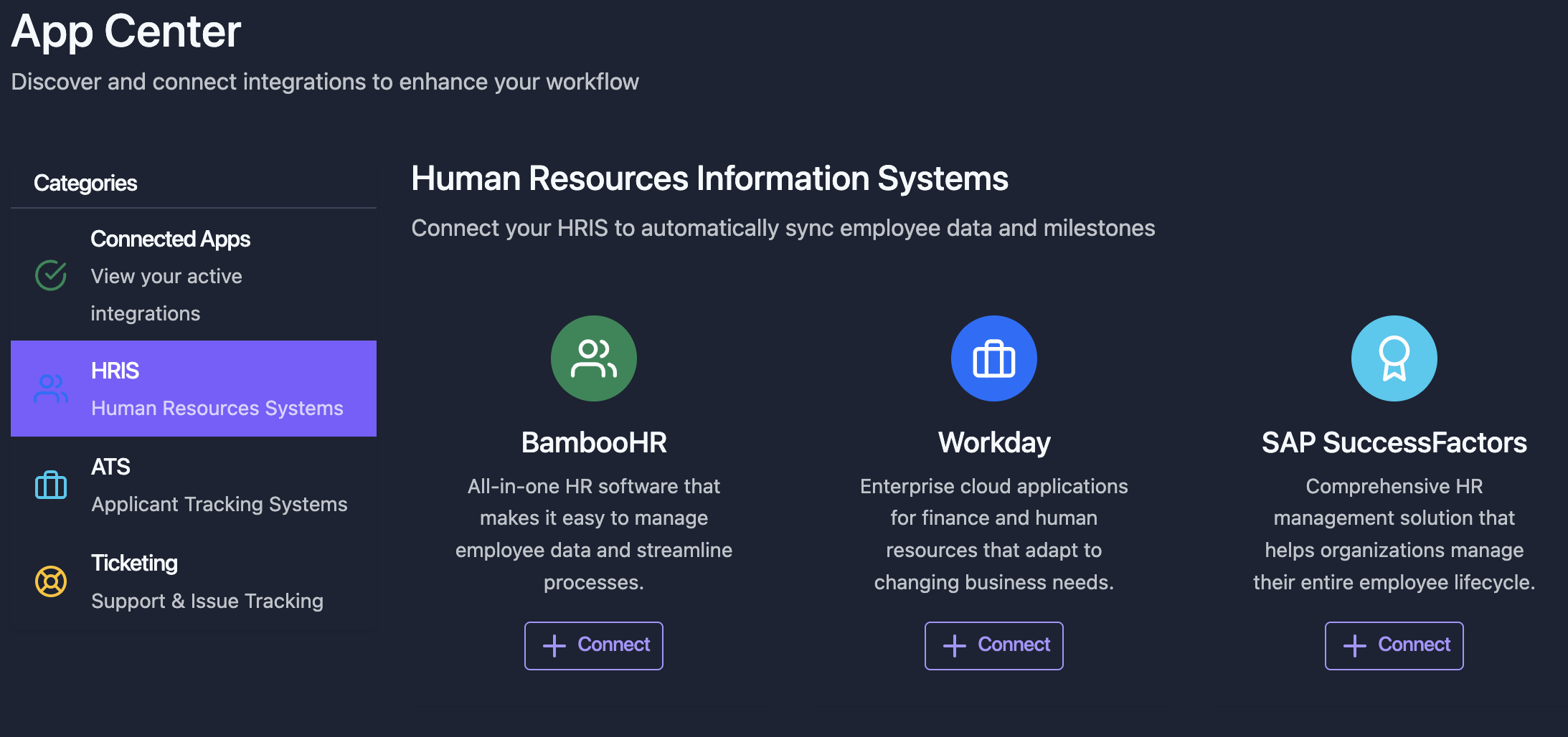The image size is (1568, 737).
Task: Click the people icon beside HRIS in sidebar
Action: pyautogui.click(x=51, y=389)
